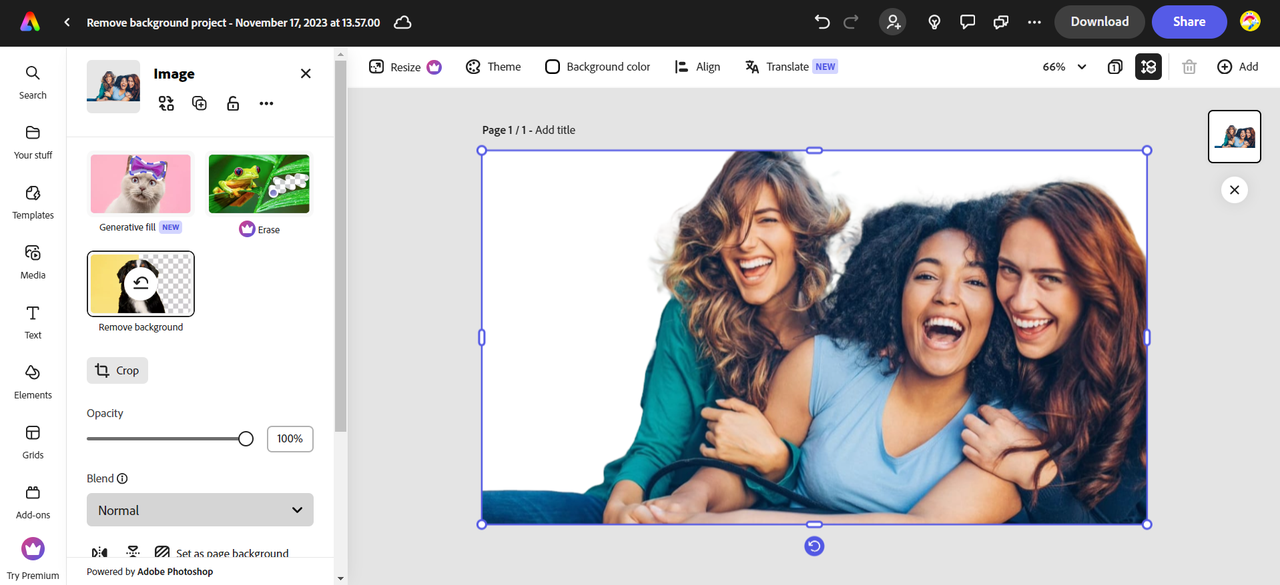
Task: Toggle the lock icon for the image
Action: [232, 103]
